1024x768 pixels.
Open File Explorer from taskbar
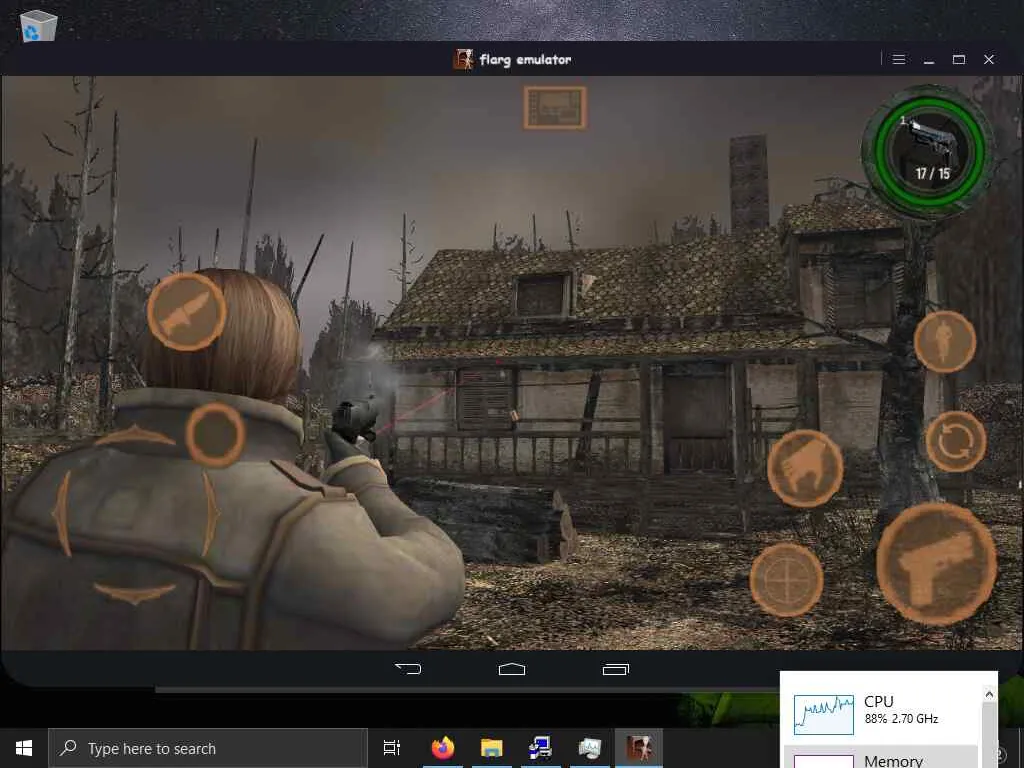click(x=492, y=748)
